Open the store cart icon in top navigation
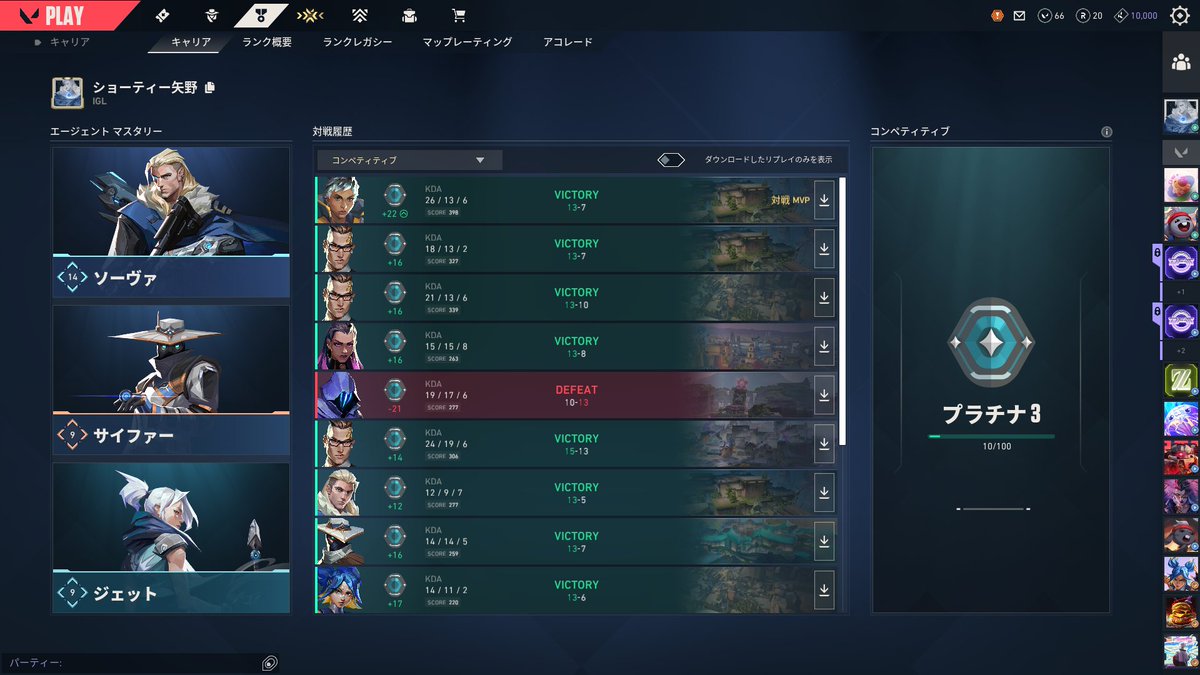The image size is (1200, 675). pos(459,15)
